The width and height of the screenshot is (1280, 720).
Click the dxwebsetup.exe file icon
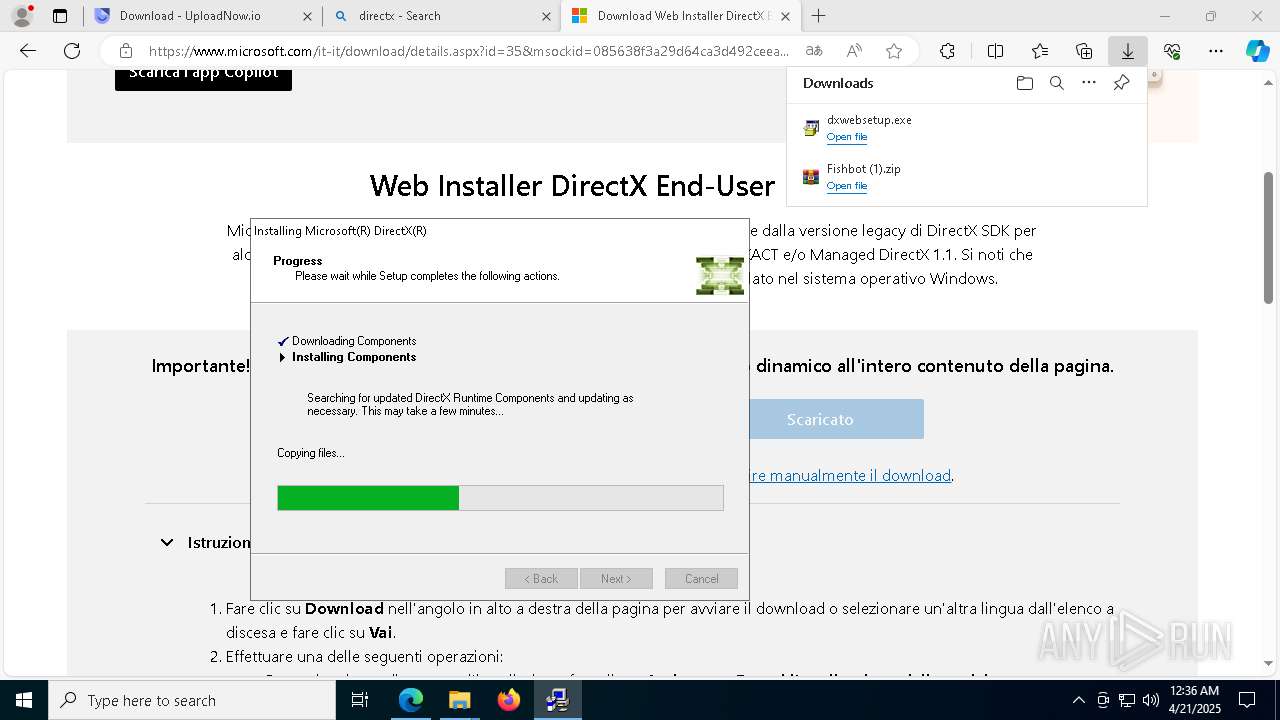(811, 128)
